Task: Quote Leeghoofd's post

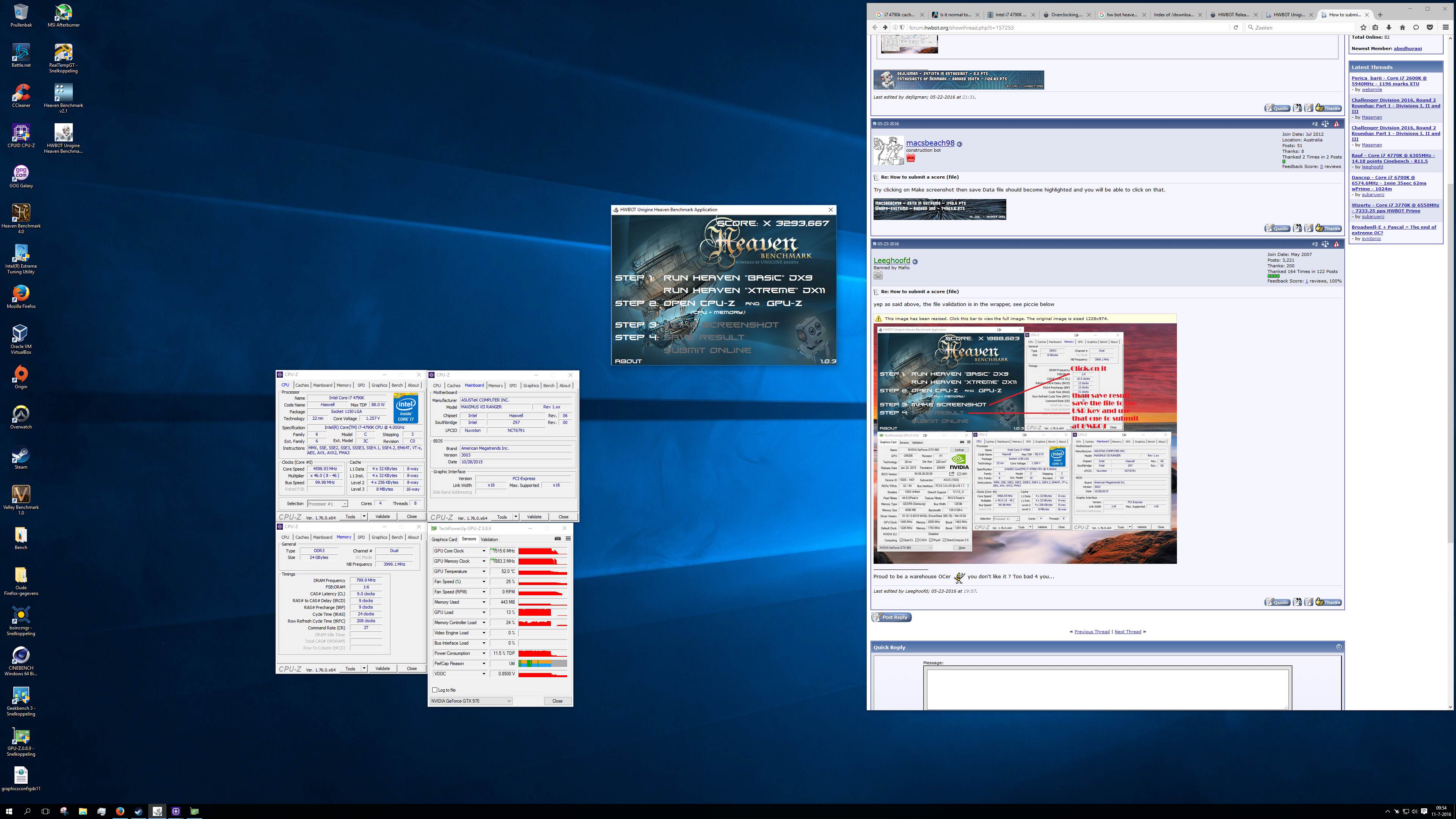Action: tap(1277, 602)
